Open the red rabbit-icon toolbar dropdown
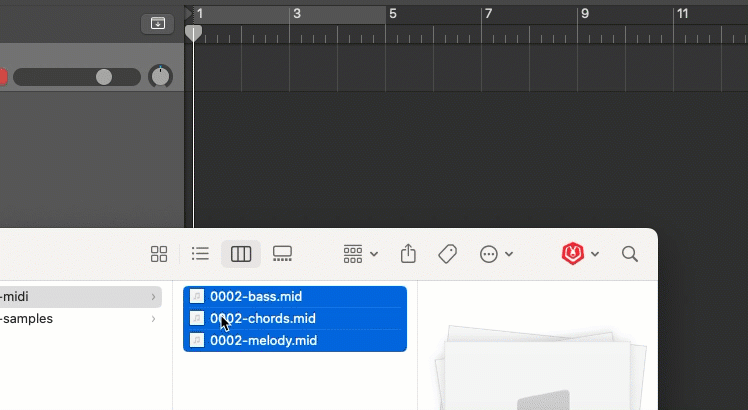The image size is (748, 410). pyautogui.click(x=580, y=254)
